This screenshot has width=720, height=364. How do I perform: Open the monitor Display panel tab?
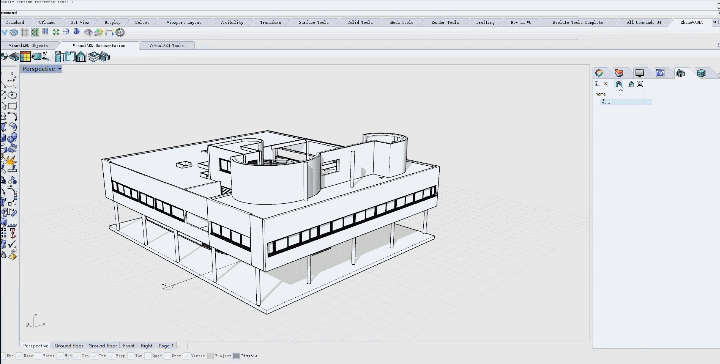[639, 73]
